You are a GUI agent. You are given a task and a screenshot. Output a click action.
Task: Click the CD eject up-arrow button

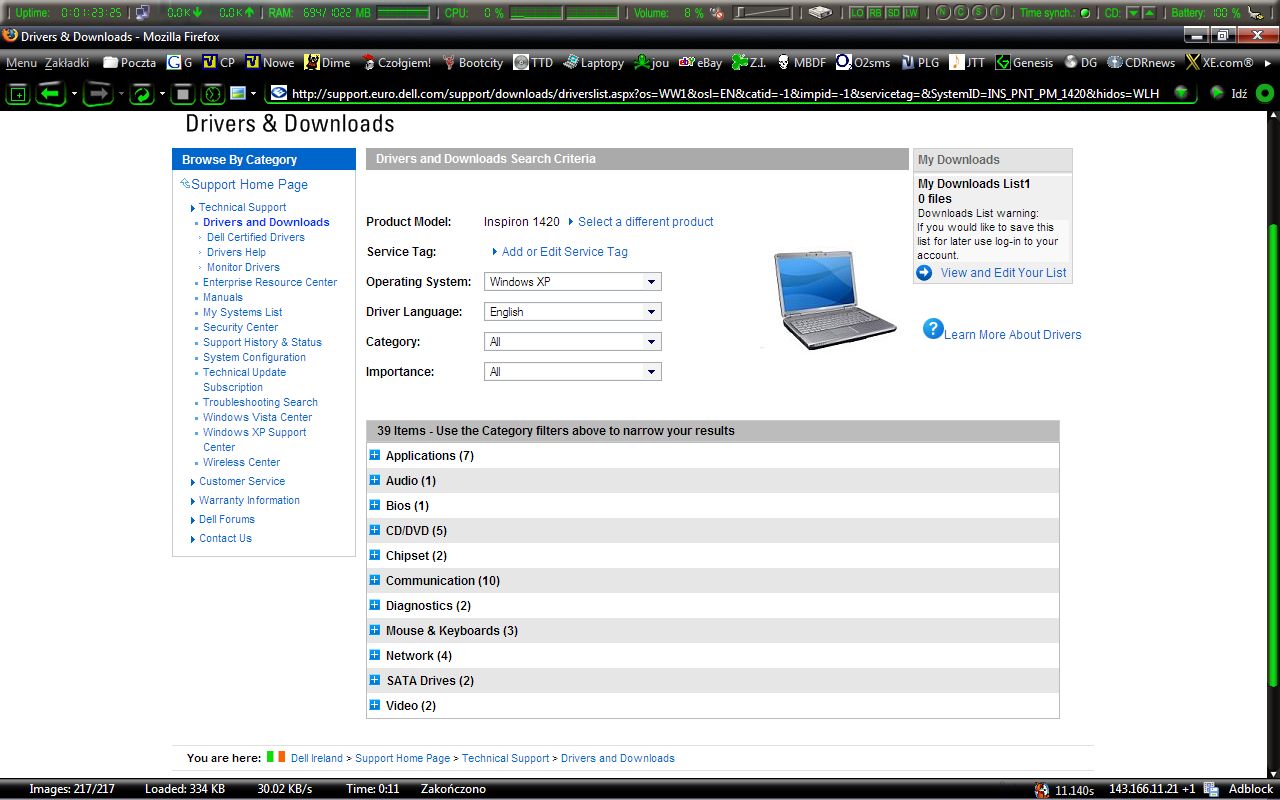coord(1149,13)
